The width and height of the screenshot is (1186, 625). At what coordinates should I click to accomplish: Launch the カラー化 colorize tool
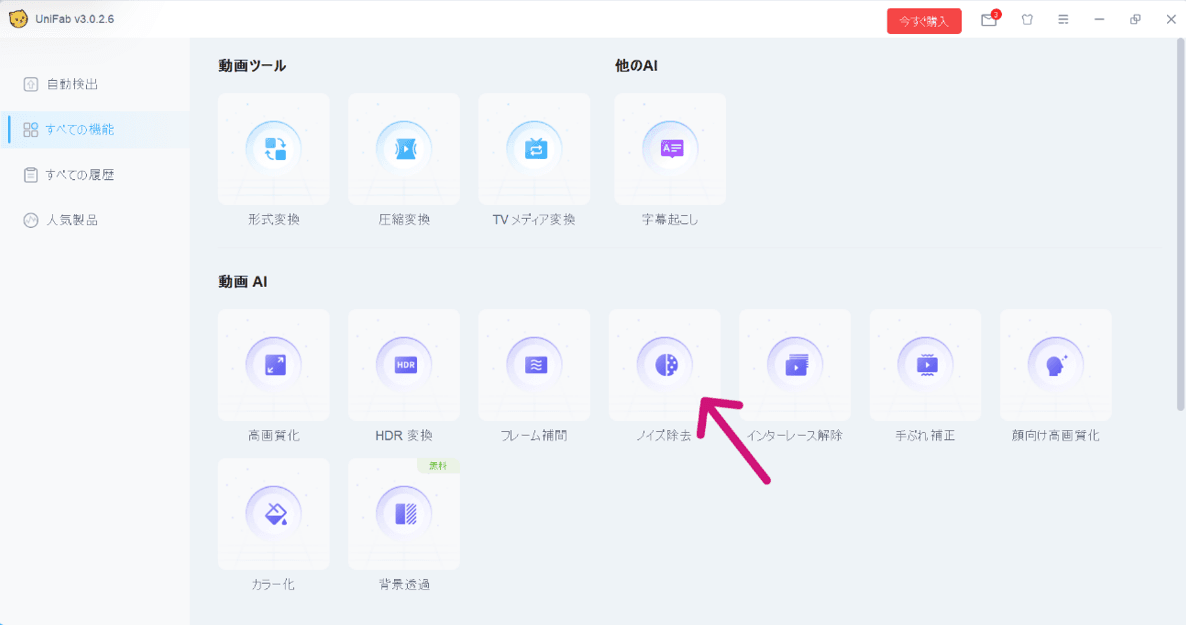click(x=274, y=515)
